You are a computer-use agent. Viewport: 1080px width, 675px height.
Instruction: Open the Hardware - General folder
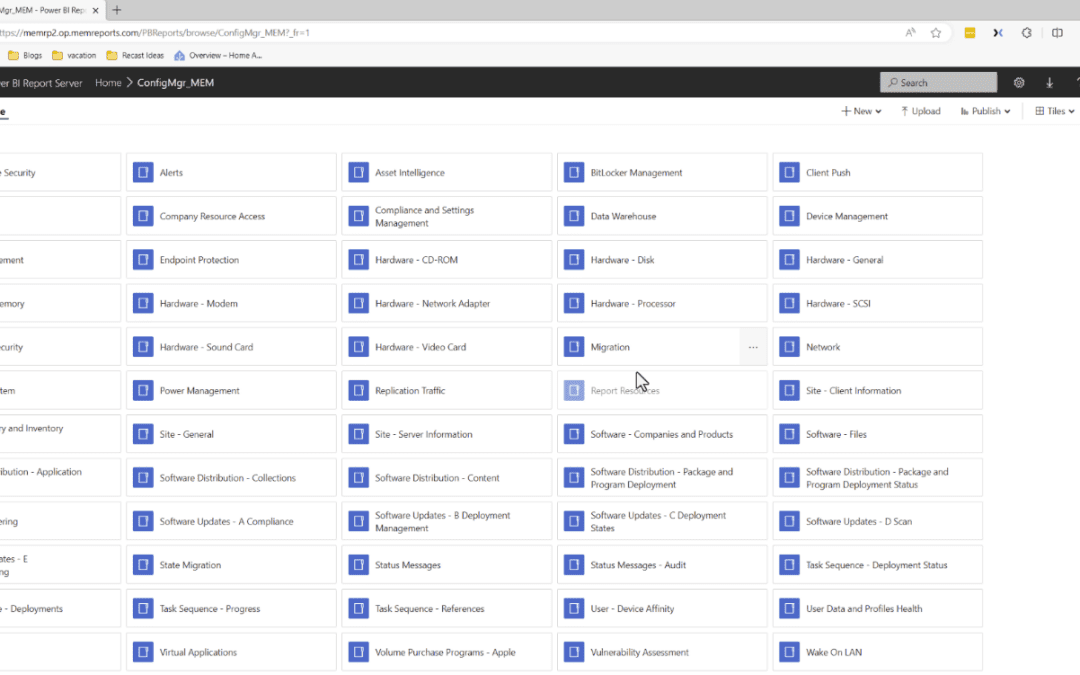coord(878,260)
